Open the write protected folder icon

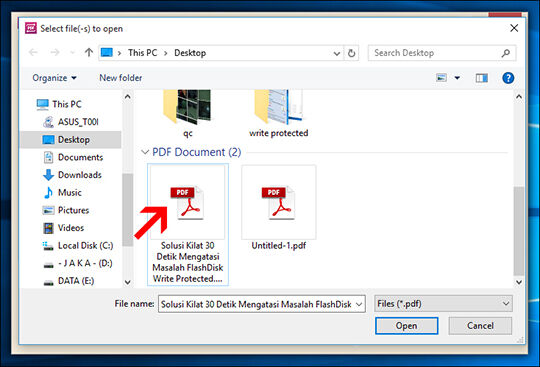[x=279, y=107]
